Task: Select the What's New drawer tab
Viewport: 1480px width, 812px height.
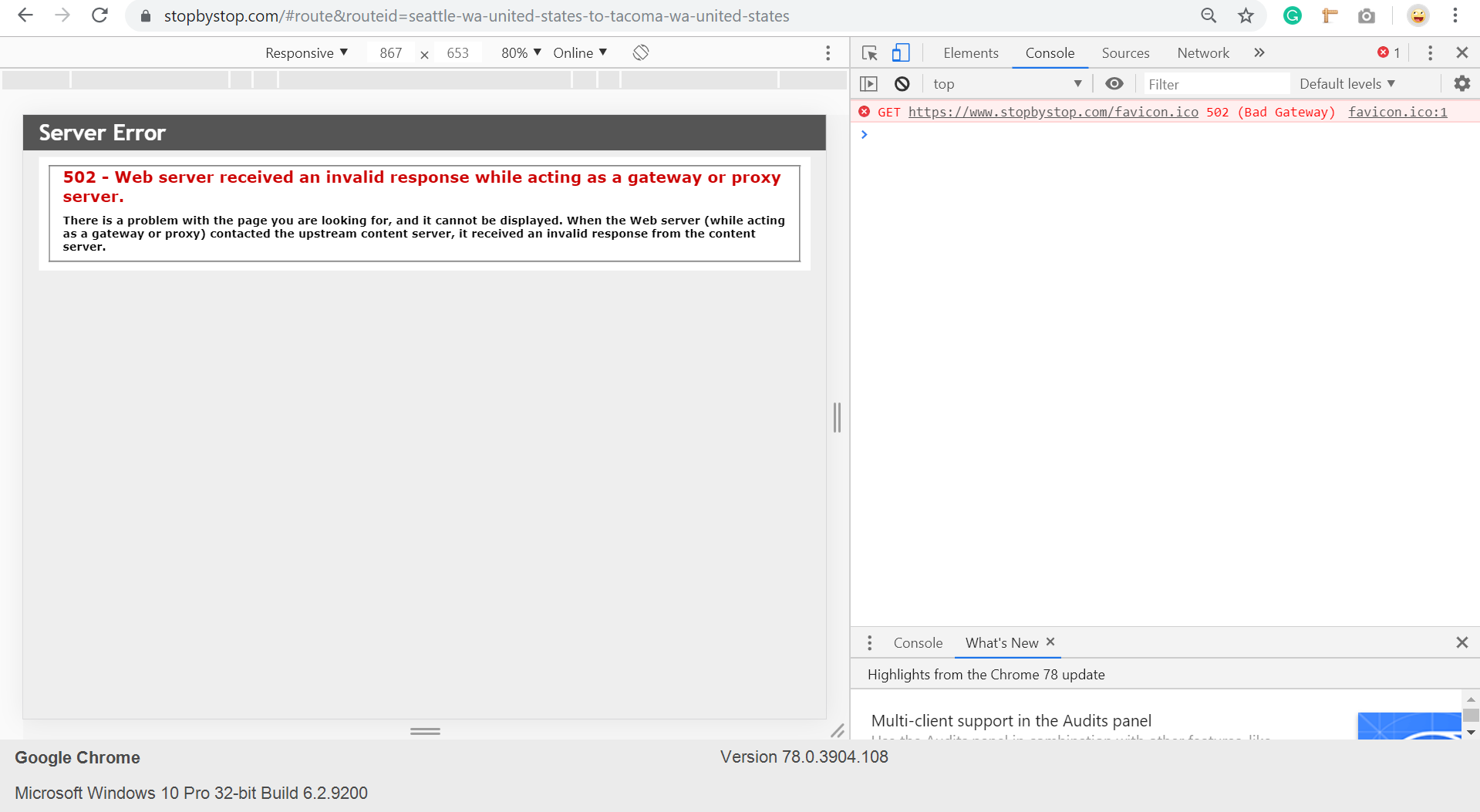Action: (x=1002, y=642)
